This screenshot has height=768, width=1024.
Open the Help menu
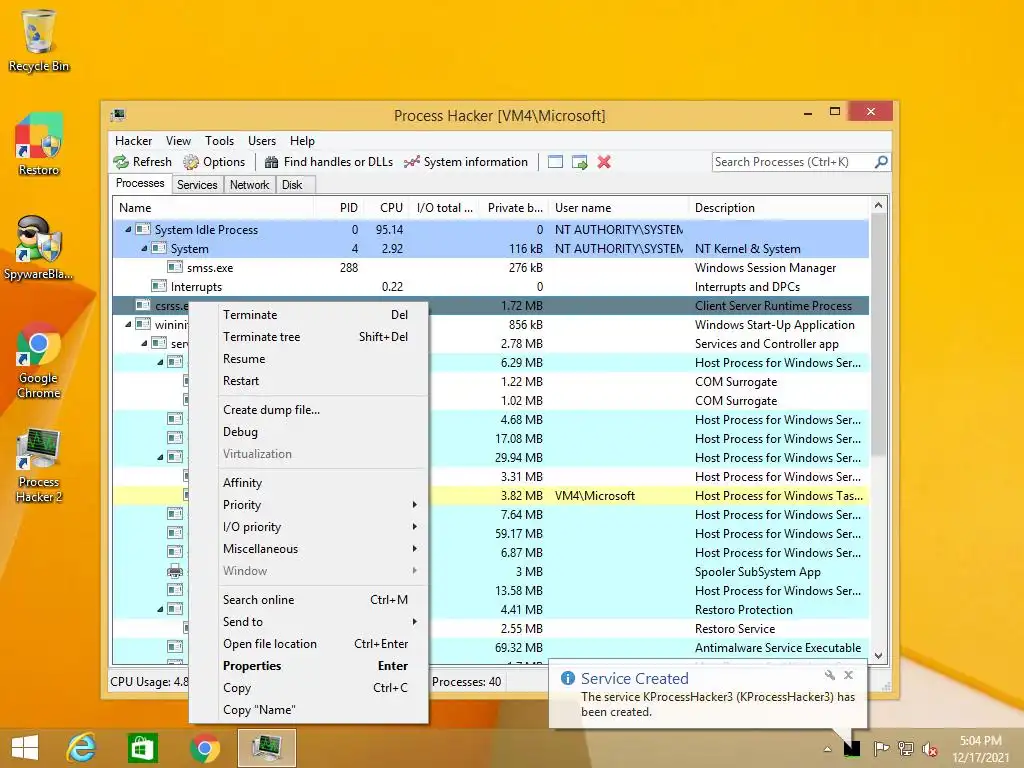coord(302,141)
